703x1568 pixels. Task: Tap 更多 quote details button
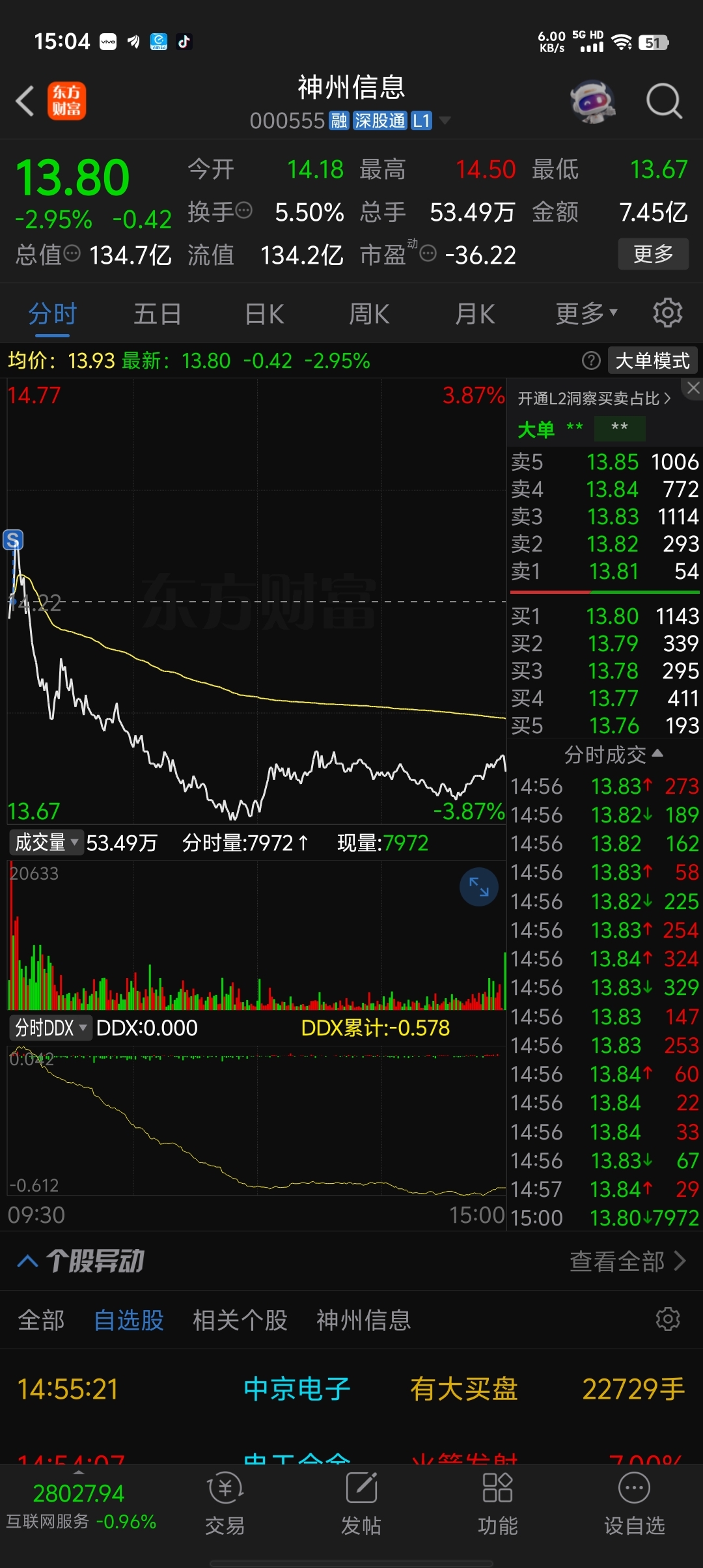point(654,253)
